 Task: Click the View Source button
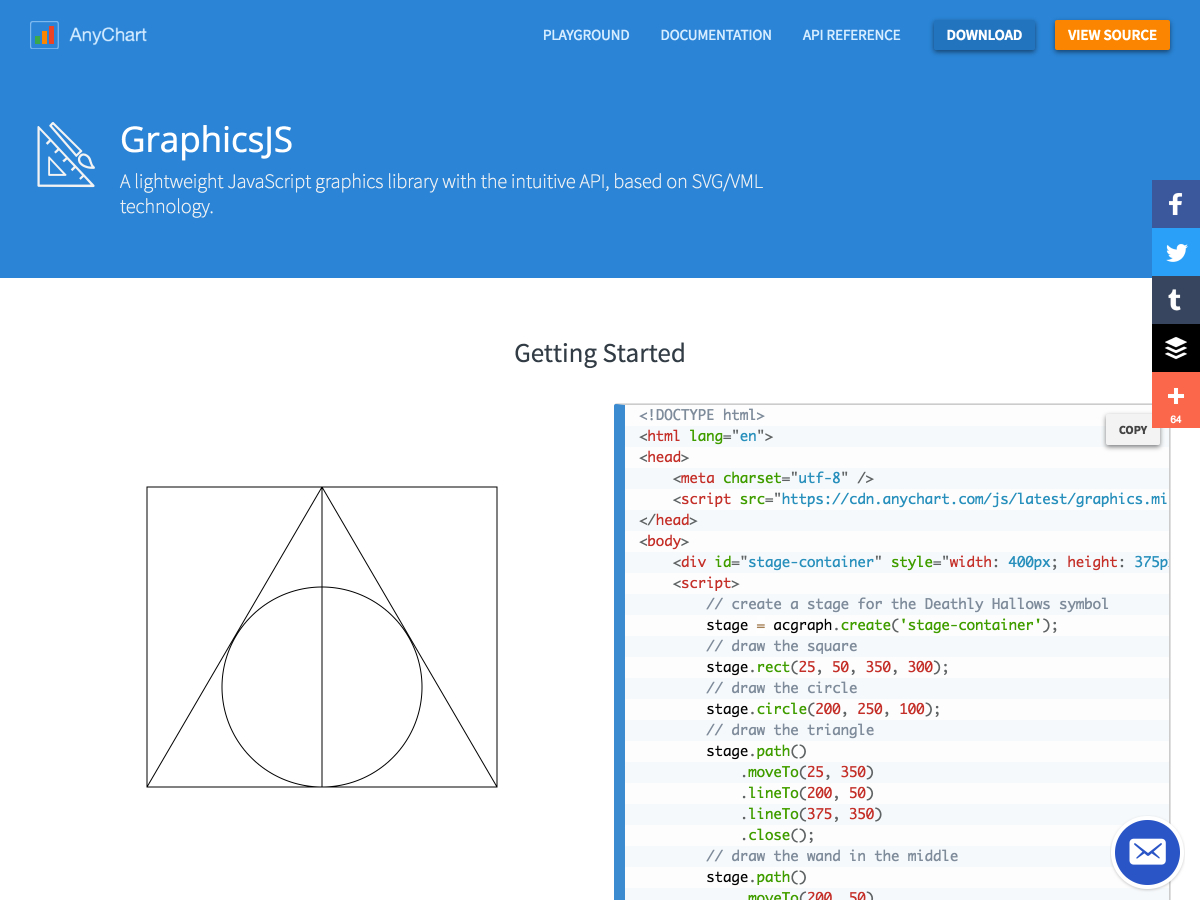1112,35
